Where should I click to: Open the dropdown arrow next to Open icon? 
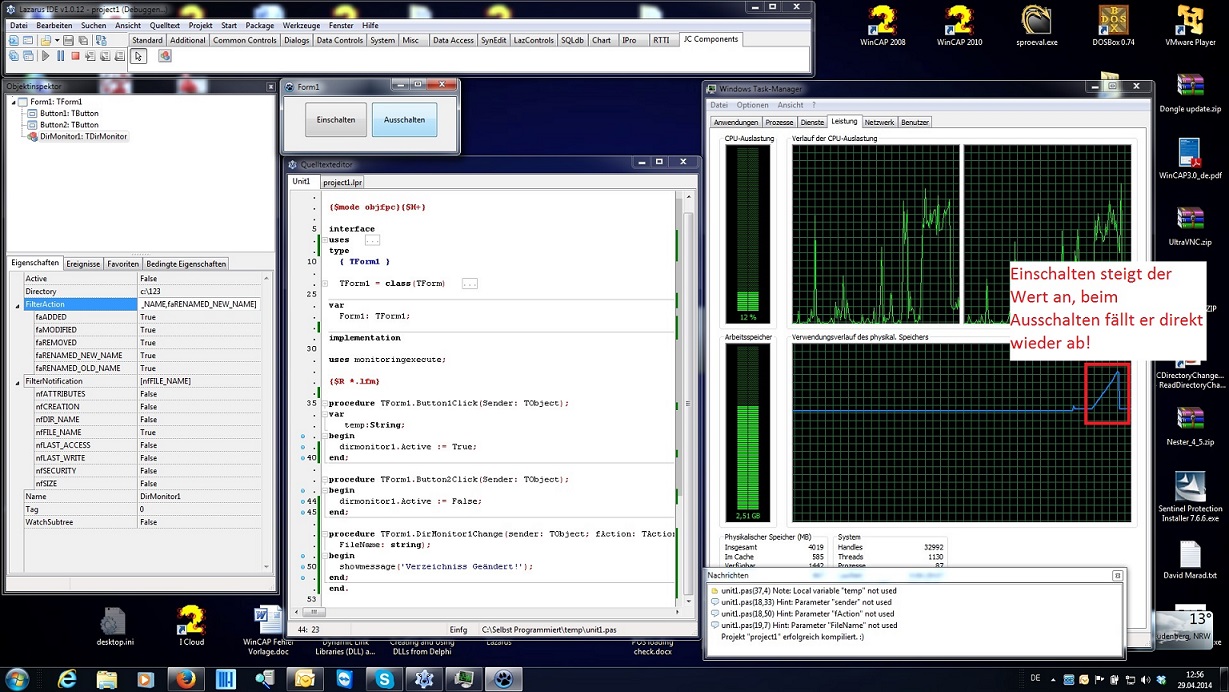coord(57,40)
